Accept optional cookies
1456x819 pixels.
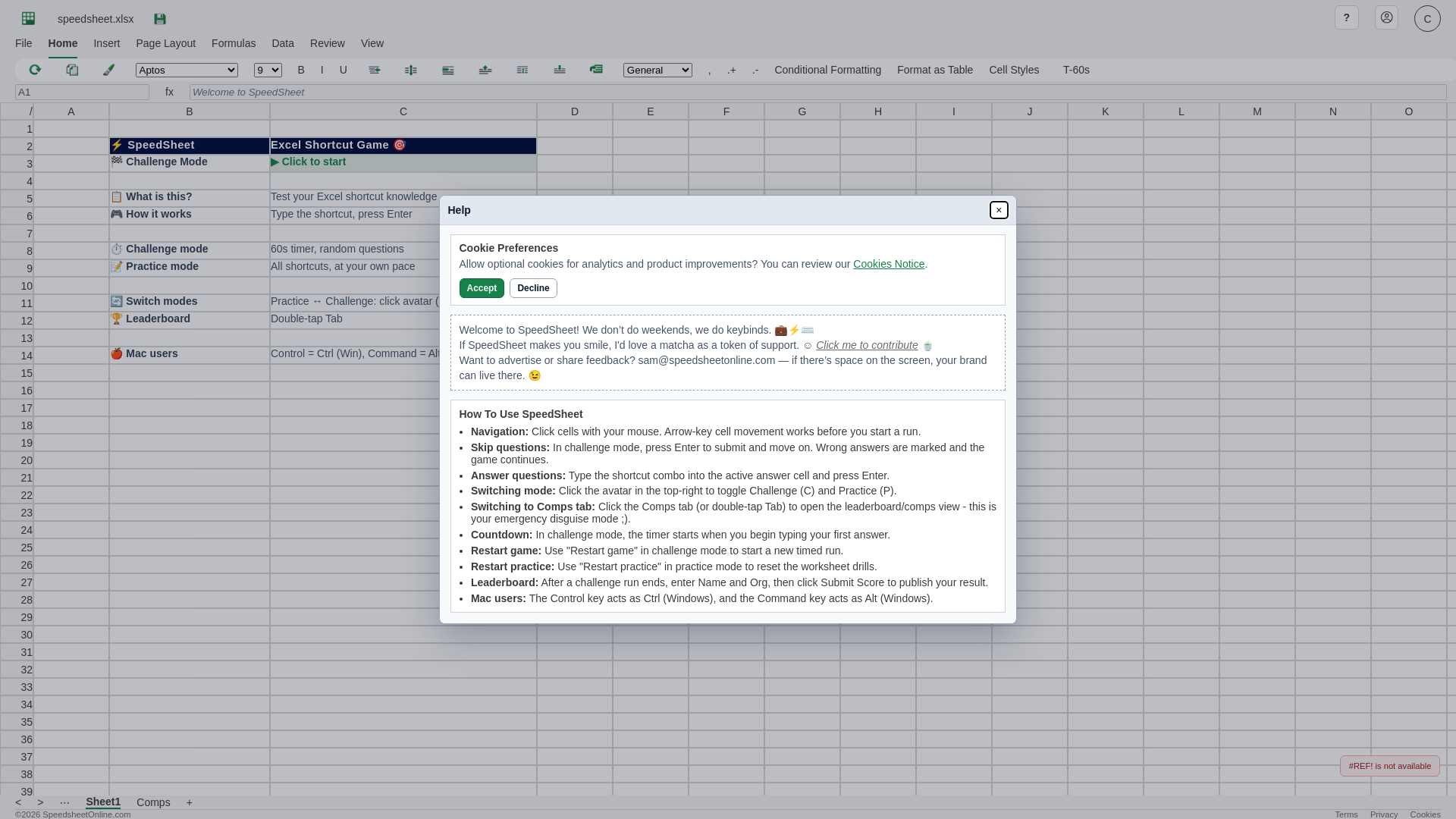482,288
